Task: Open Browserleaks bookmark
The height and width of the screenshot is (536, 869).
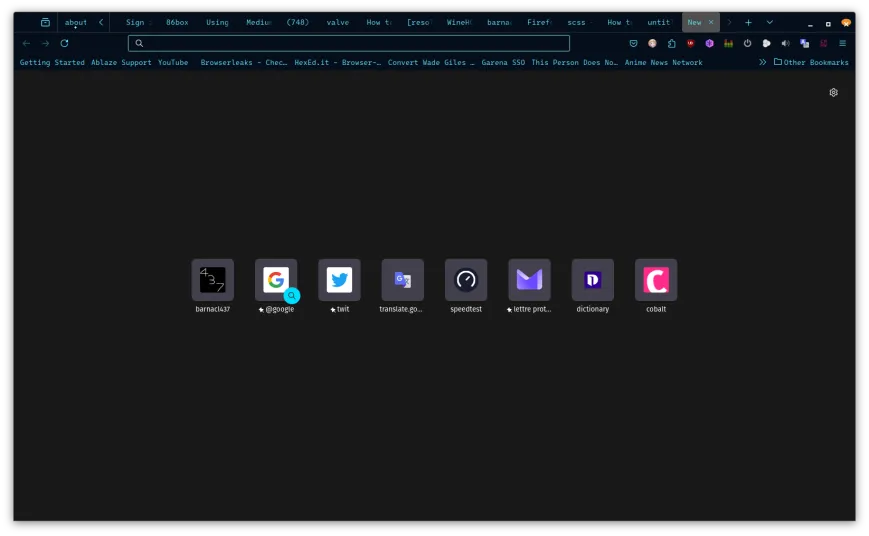Action: [244, 63]
